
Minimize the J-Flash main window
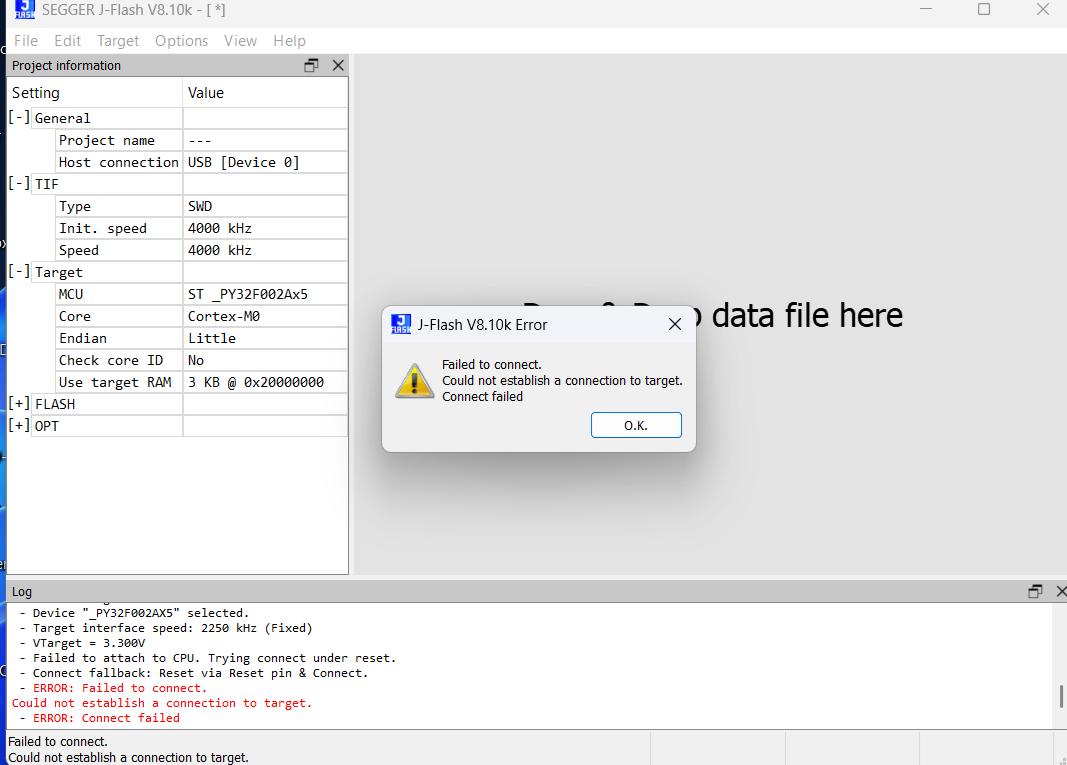coord(926,10)
